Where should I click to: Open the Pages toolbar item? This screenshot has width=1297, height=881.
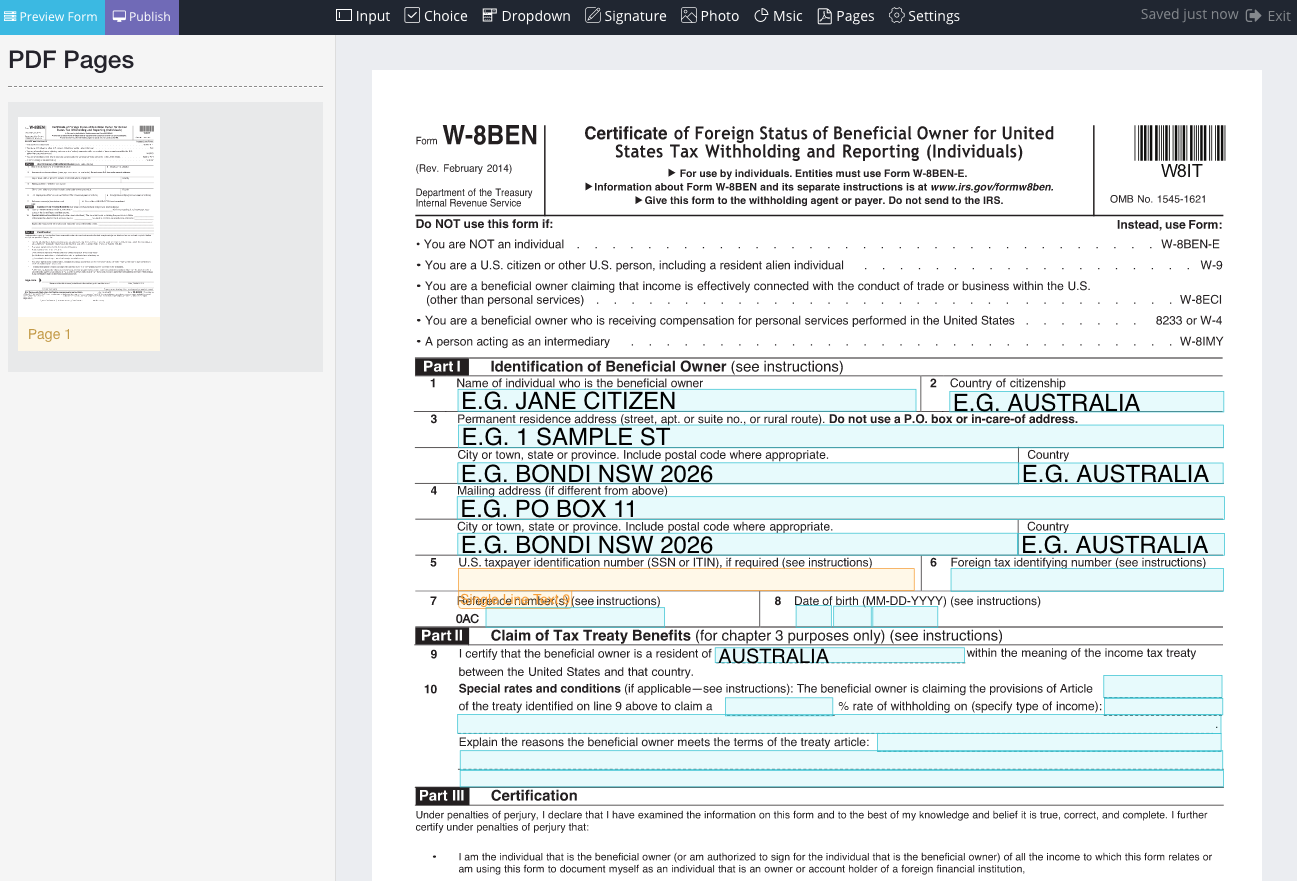[x=846, y=16]
